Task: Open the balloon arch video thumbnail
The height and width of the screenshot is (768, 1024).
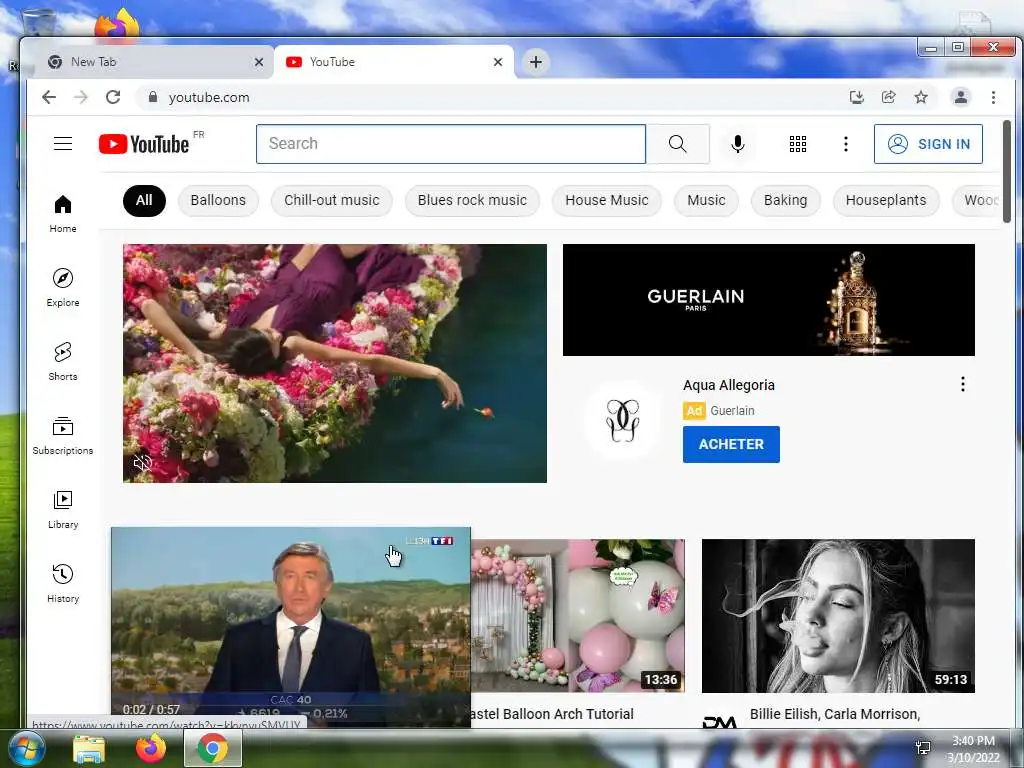Action: (x=578, y=615)
